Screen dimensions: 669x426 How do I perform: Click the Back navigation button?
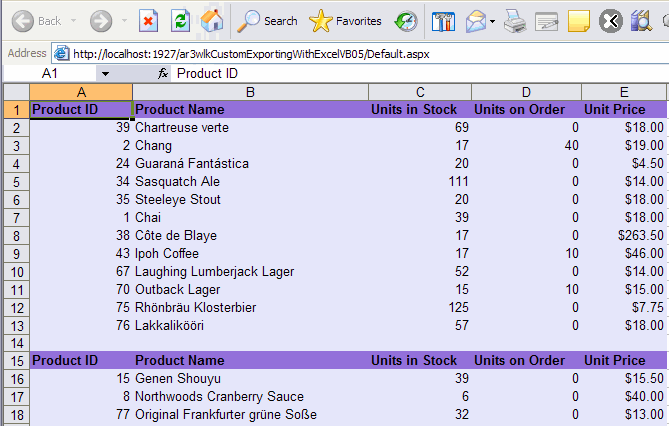click(x=36, y=21)
